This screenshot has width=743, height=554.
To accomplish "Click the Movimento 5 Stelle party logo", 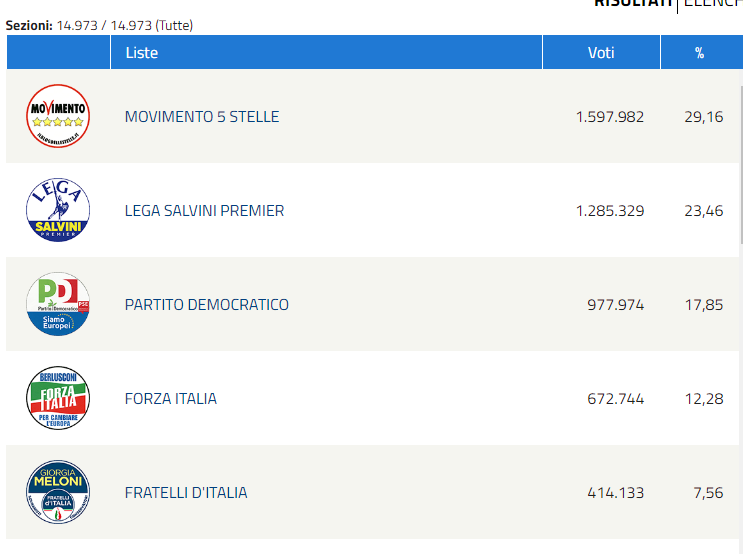I will (58, 116).
